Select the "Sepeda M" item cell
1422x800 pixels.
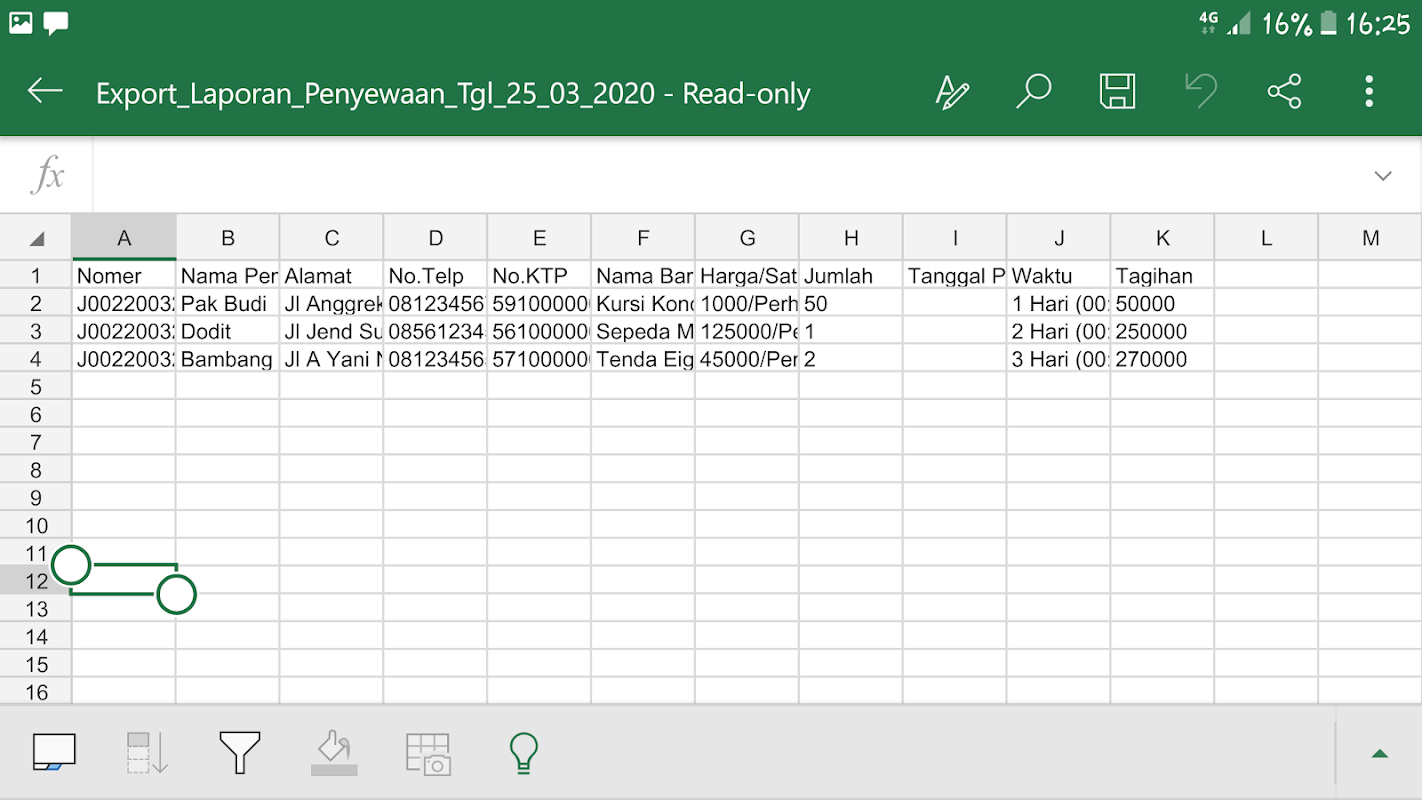643,331
